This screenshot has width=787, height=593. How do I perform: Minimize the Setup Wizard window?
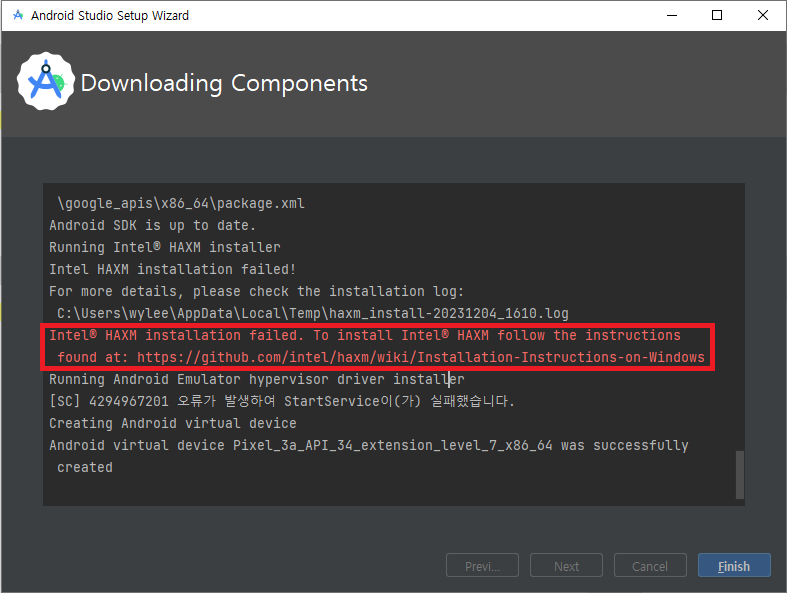pyautogui.click(x=672, y=15)
